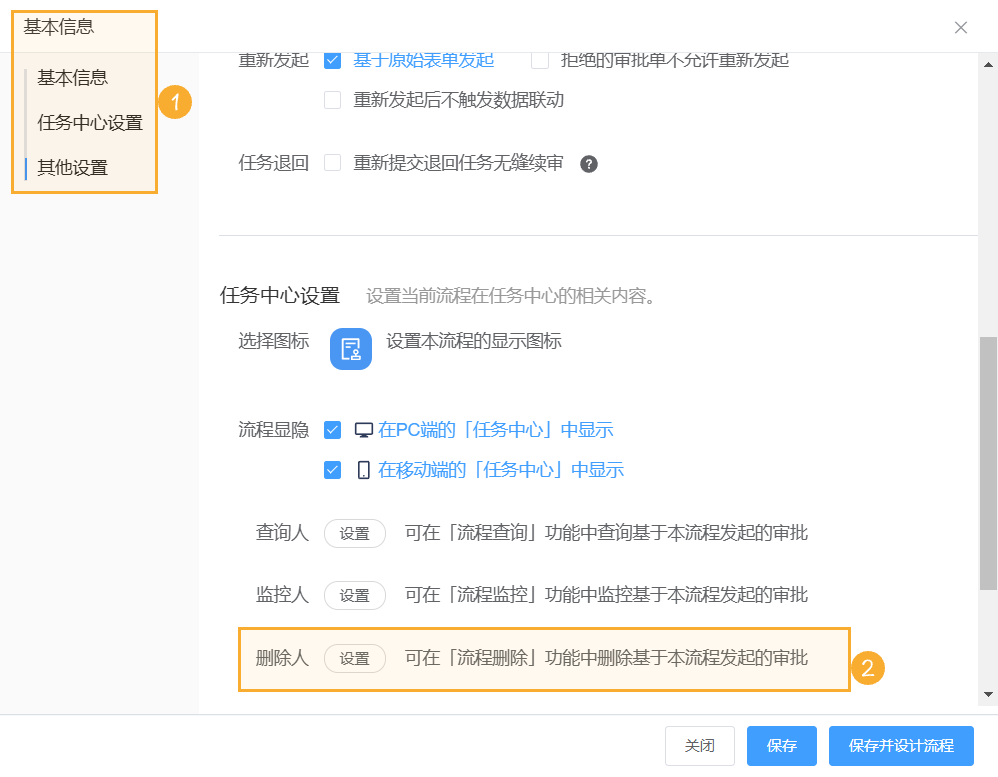Click the 保存 button
The height and width of the screenshot is (777, 998).
pos(781,745)
